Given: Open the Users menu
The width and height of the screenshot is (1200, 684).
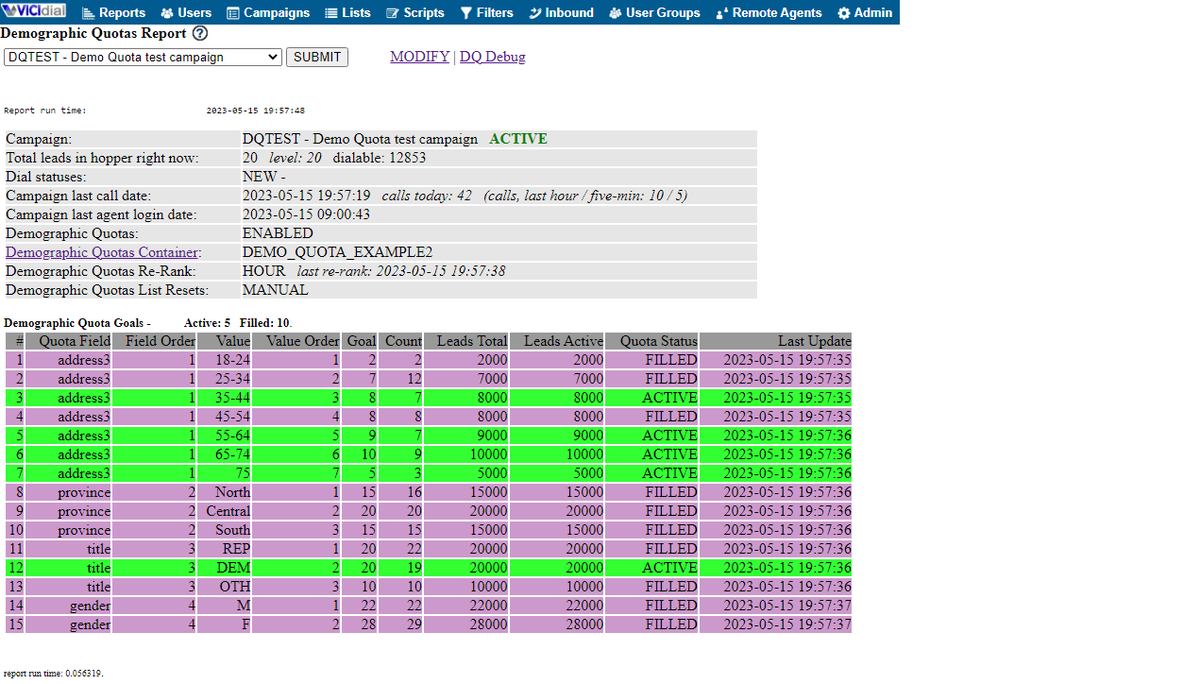Looking at the screenshot, I should pyautogui.click(x=186, y=13).
